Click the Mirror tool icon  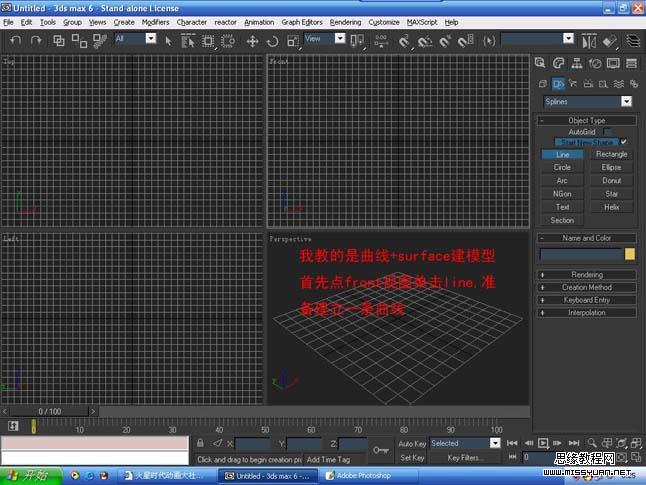click(589, 41)
